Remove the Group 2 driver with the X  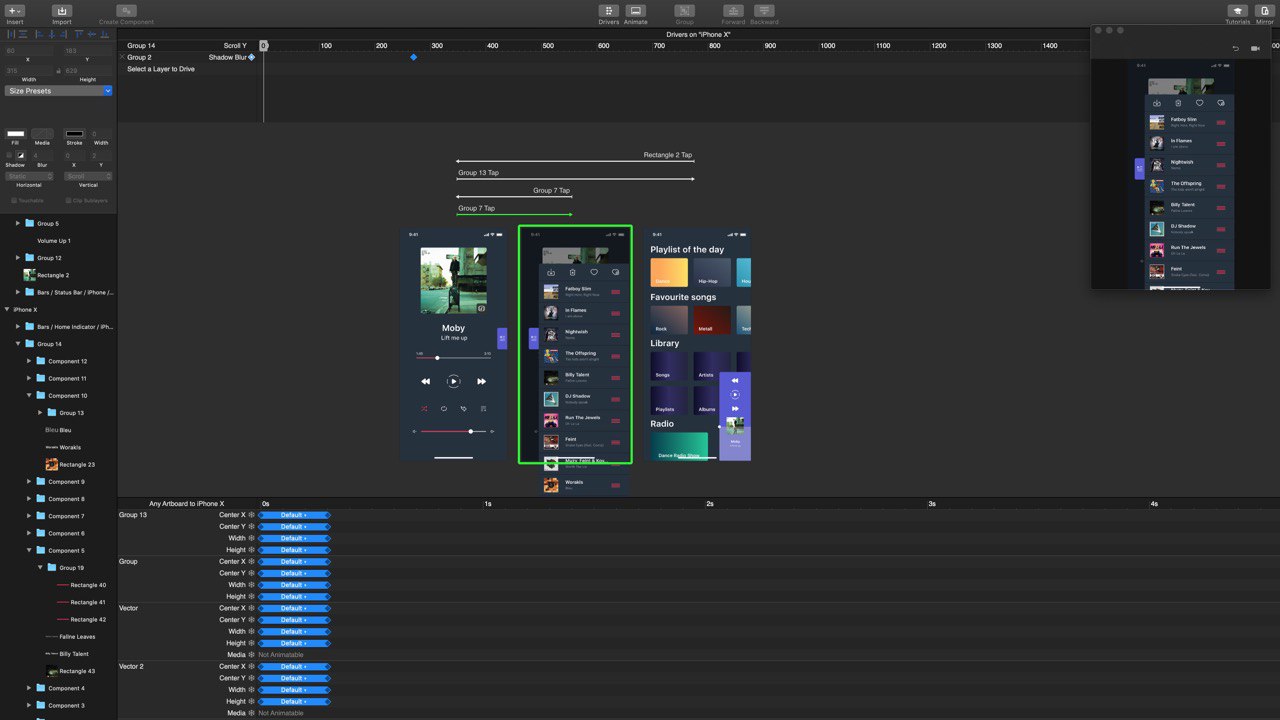click(x=122, y=57)
